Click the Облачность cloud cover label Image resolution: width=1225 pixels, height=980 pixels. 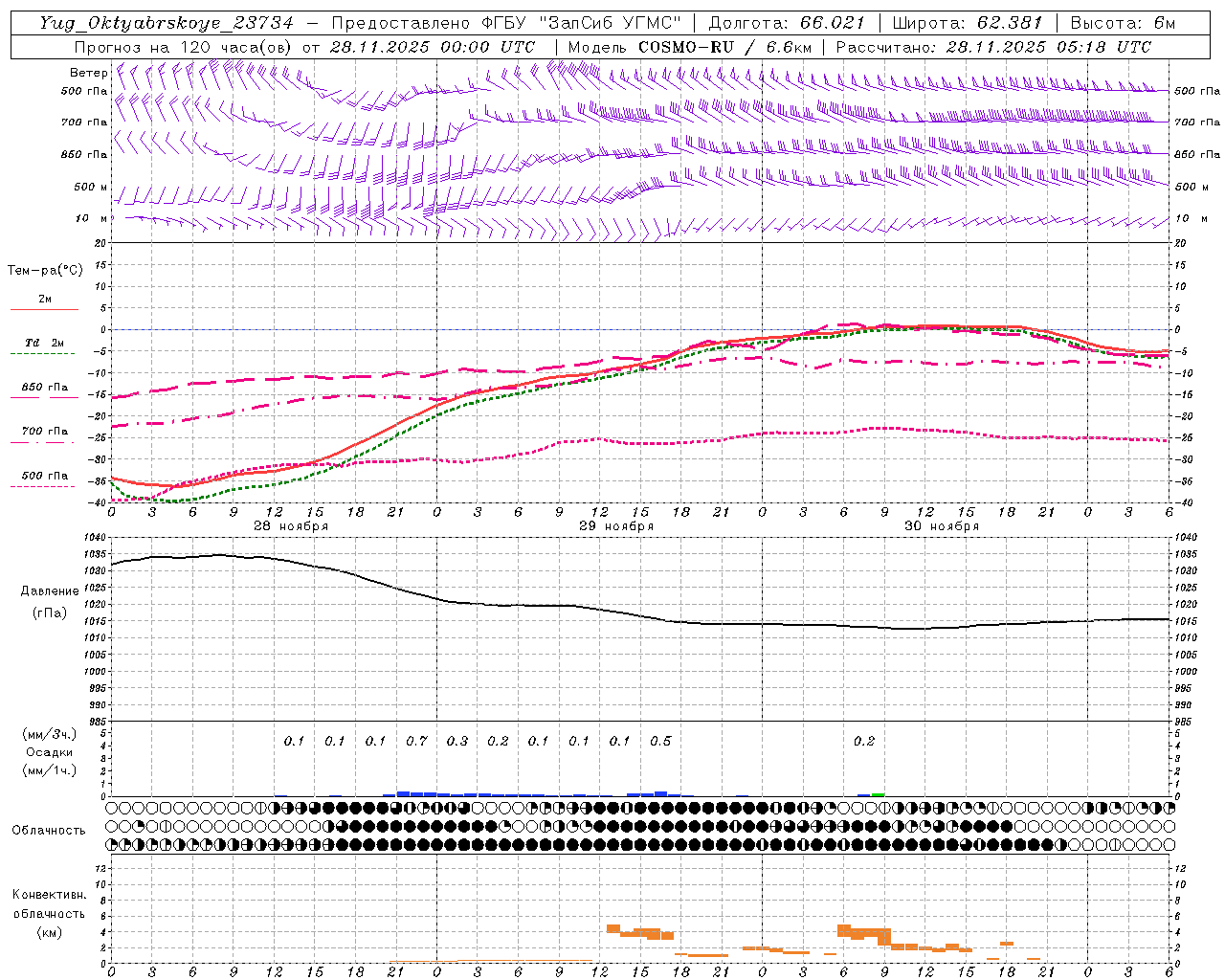[49, 831]
